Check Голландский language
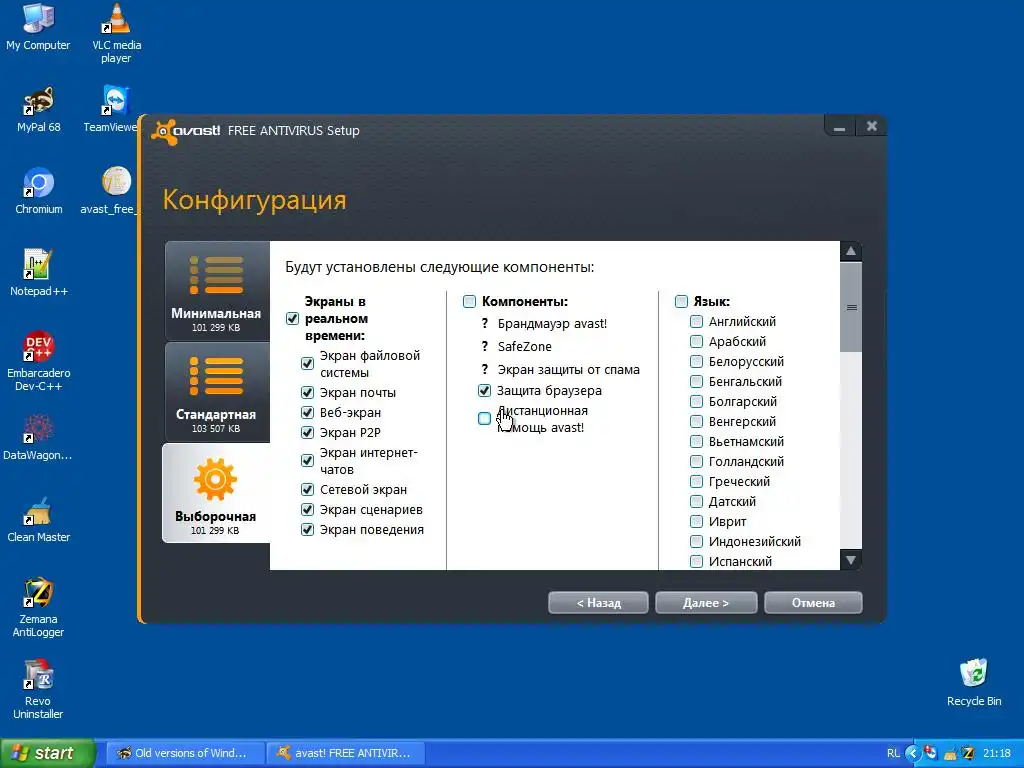Image resolution: width=1024 pixels, height=768 pixels. tap(696, 462)
